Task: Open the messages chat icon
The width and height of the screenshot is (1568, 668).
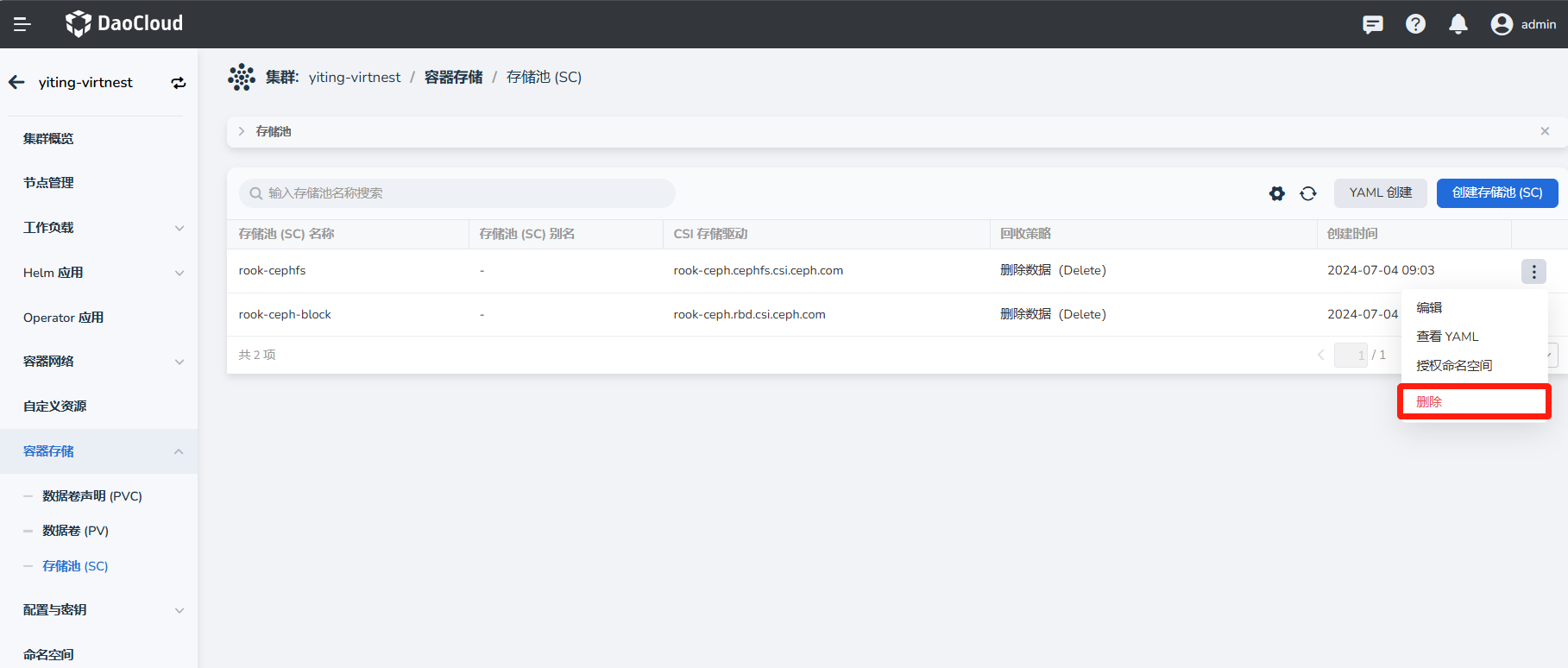Action: tap(1372, 24)
